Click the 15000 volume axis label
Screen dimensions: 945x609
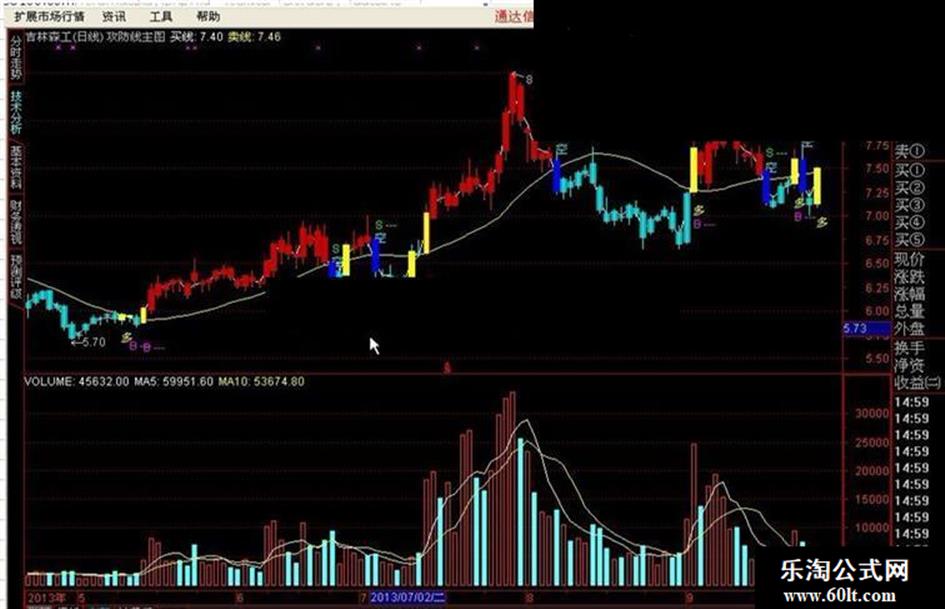click(x=873, y=499)
